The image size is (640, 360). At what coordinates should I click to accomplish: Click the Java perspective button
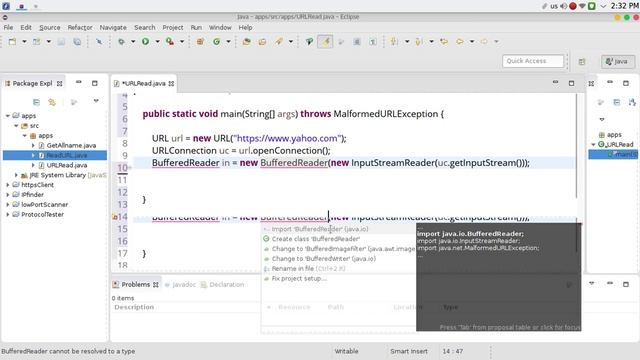(x=618, y=62)
